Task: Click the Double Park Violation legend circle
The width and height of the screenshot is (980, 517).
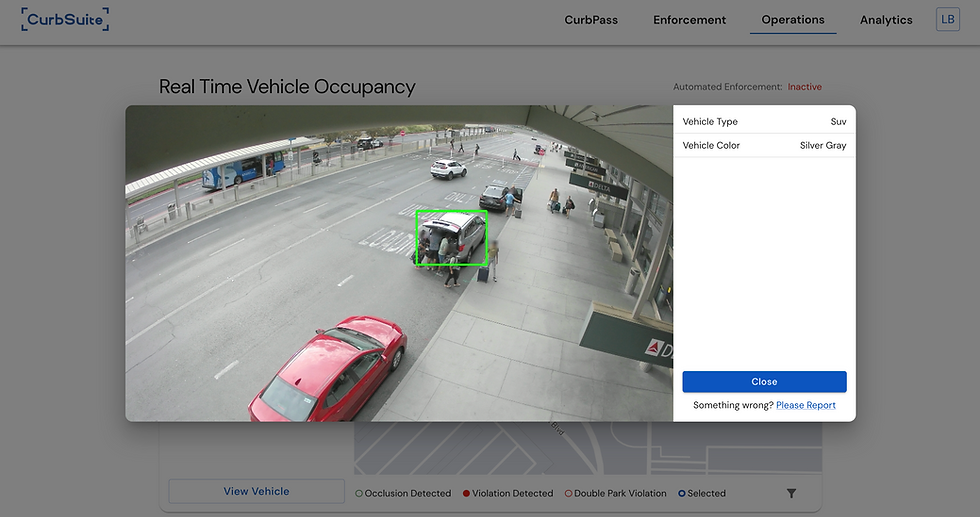Action: click(x=568, y=493)
